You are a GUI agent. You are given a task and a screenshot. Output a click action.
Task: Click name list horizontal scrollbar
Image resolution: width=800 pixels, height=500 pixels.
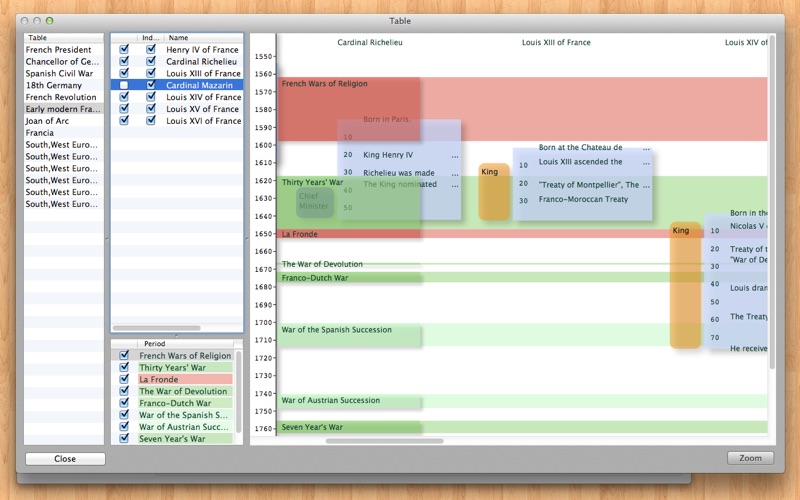157,328
